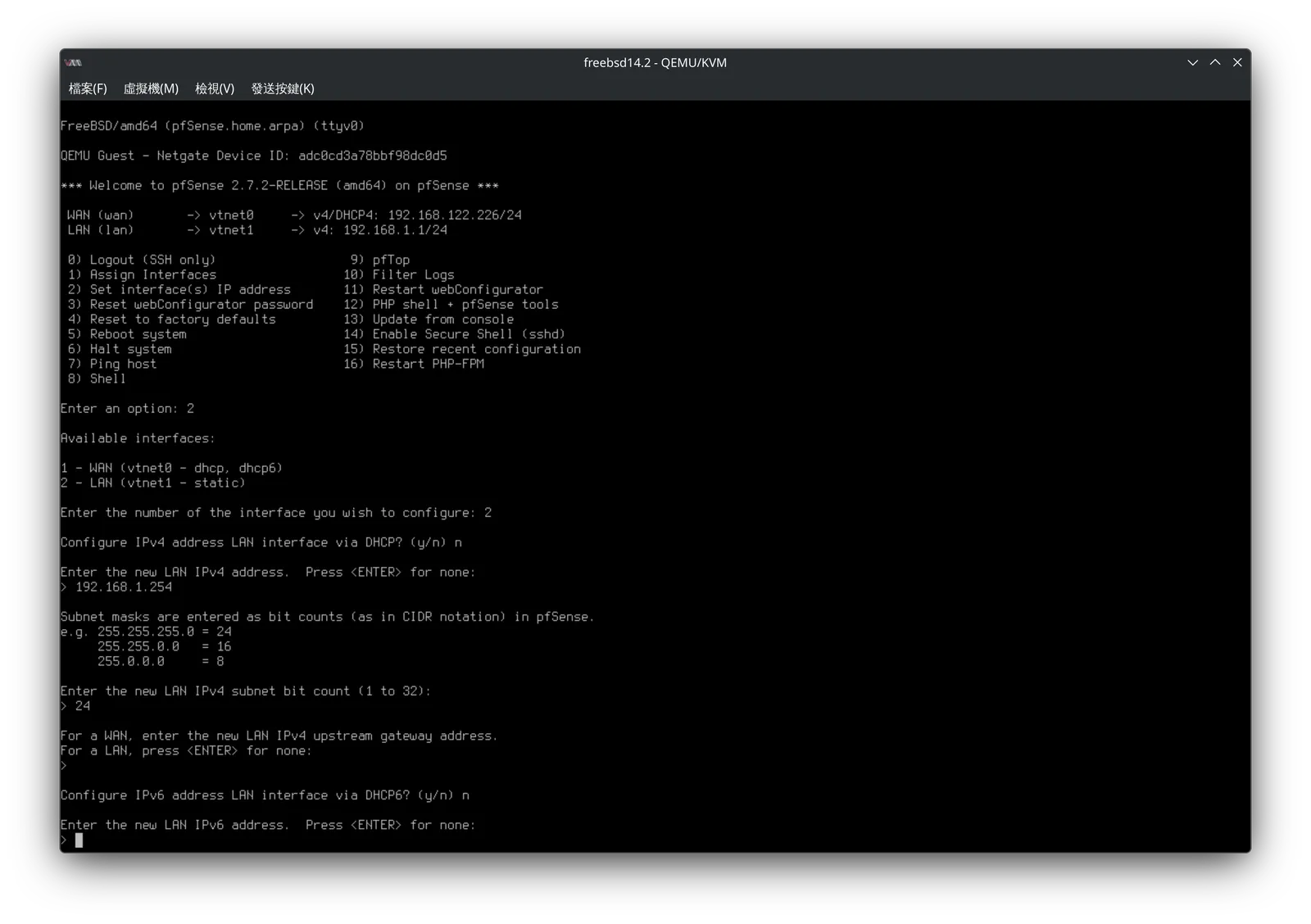The image size is (1311, 924).
Task: Click option 3) Reset webConfigurator password
Action: pyautogui.click(x=190, y=305)
